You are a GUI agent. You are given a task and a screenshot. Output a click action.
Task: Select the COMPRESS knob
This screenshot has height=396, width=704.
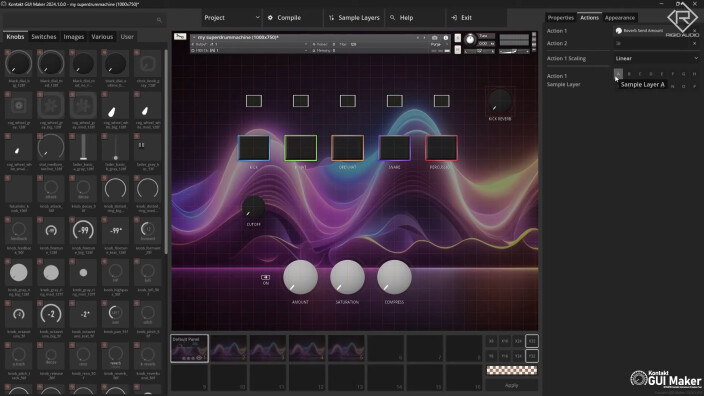[x=394, y=277]
